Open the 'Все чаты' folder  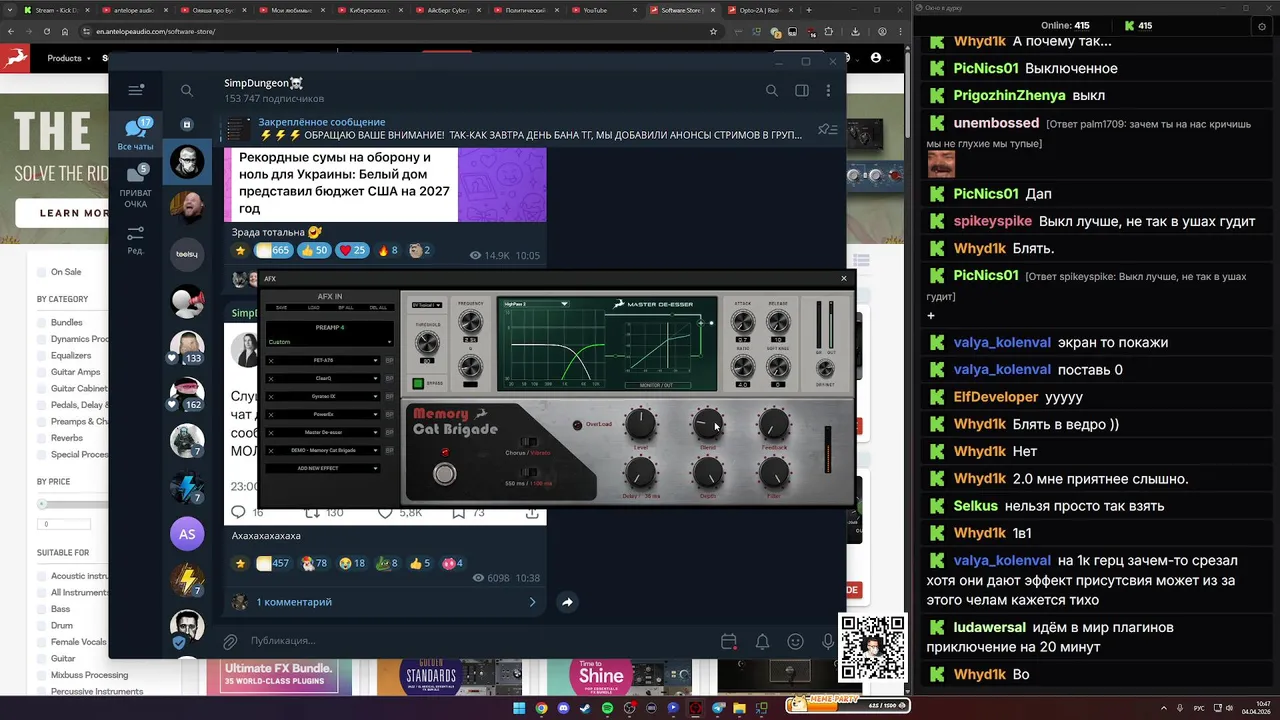pos(136,134)
